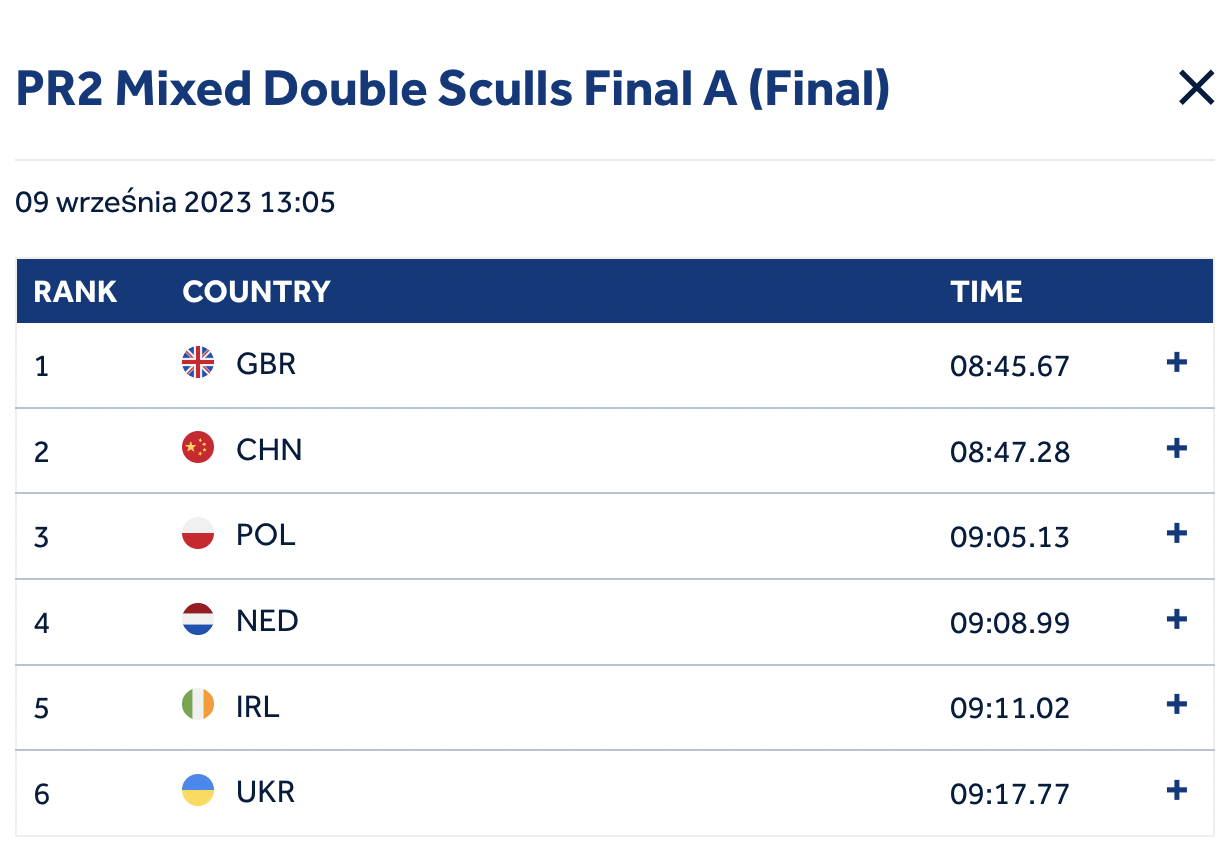Click the China flag icon

coord(198,448)
